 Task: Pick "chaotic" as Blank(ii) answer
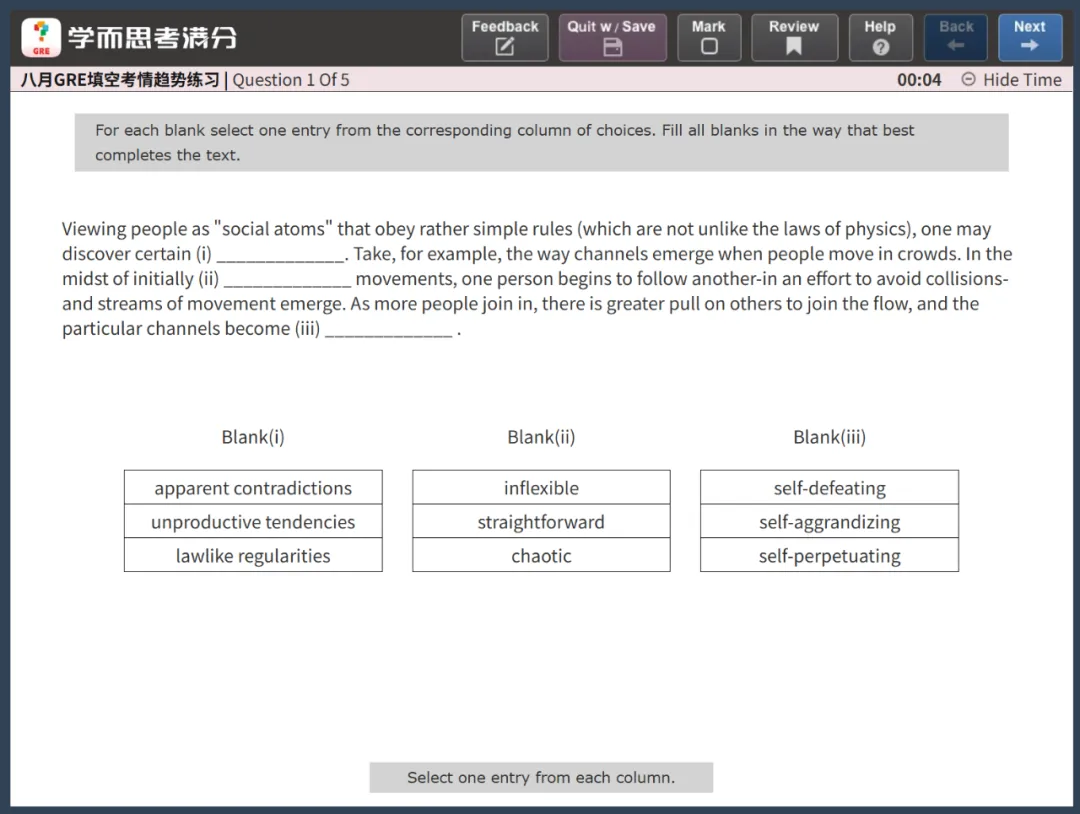click(541, 556)
